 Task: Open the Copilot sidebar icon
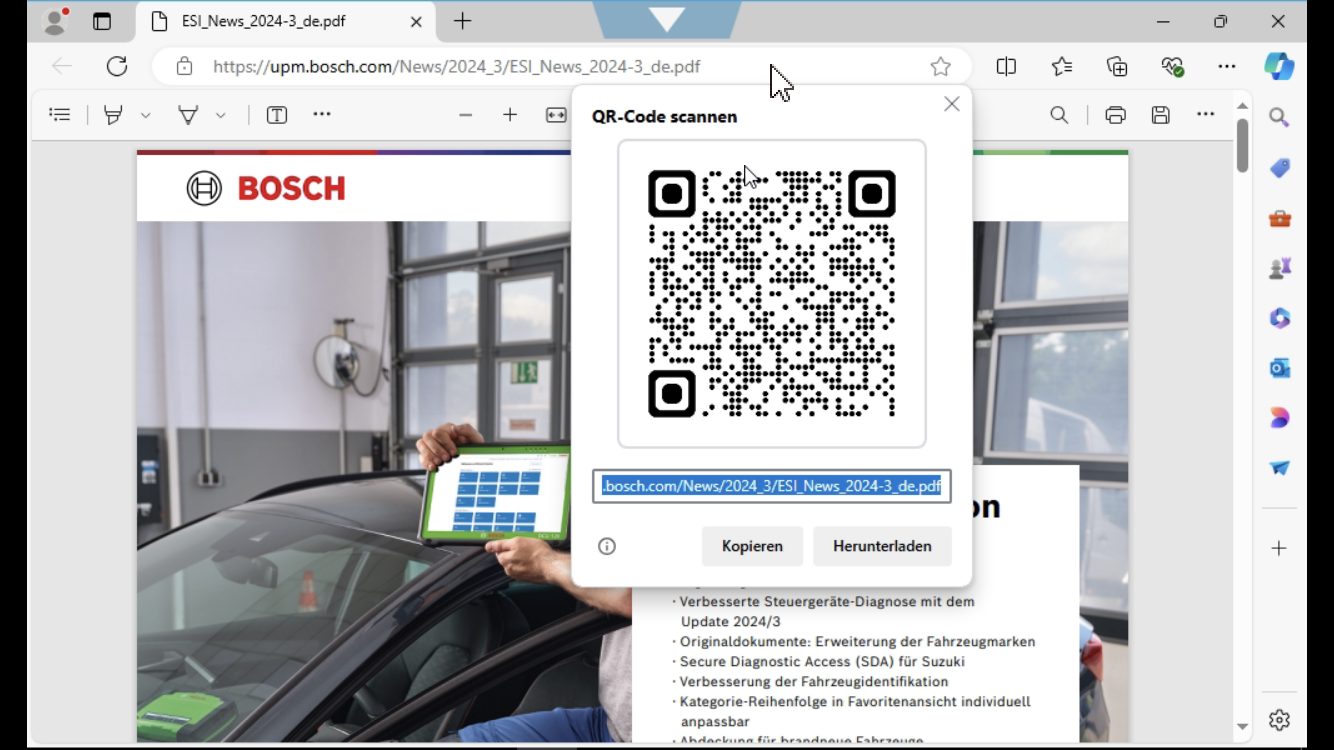click(x=1279, y=66)
